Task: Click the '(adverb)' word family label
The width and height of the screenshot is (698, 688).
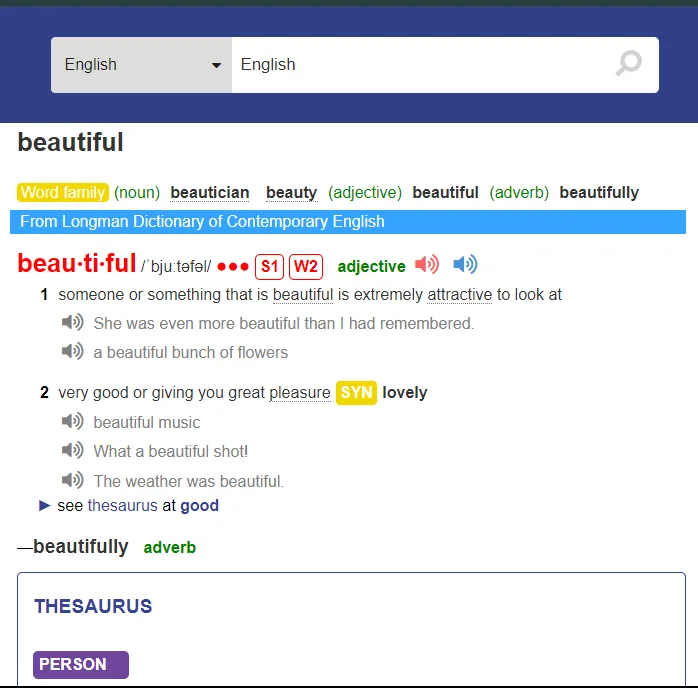Action: [519, 193]
